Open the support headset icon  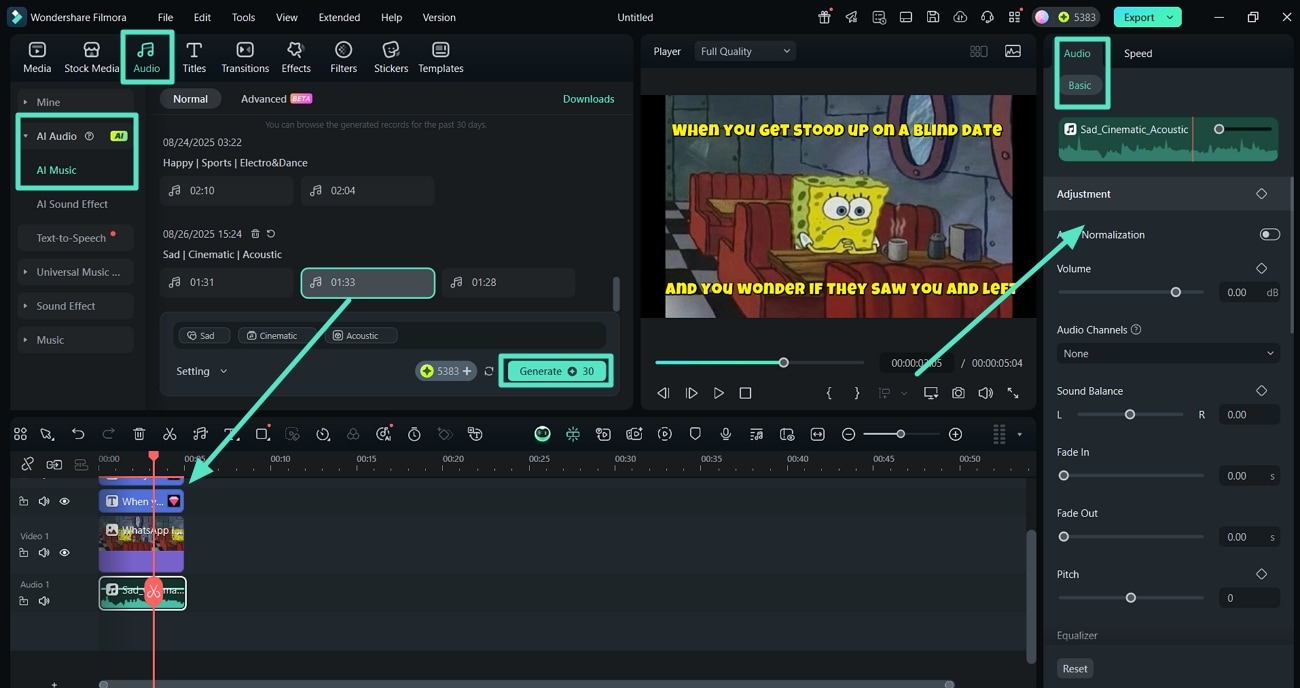987,17
